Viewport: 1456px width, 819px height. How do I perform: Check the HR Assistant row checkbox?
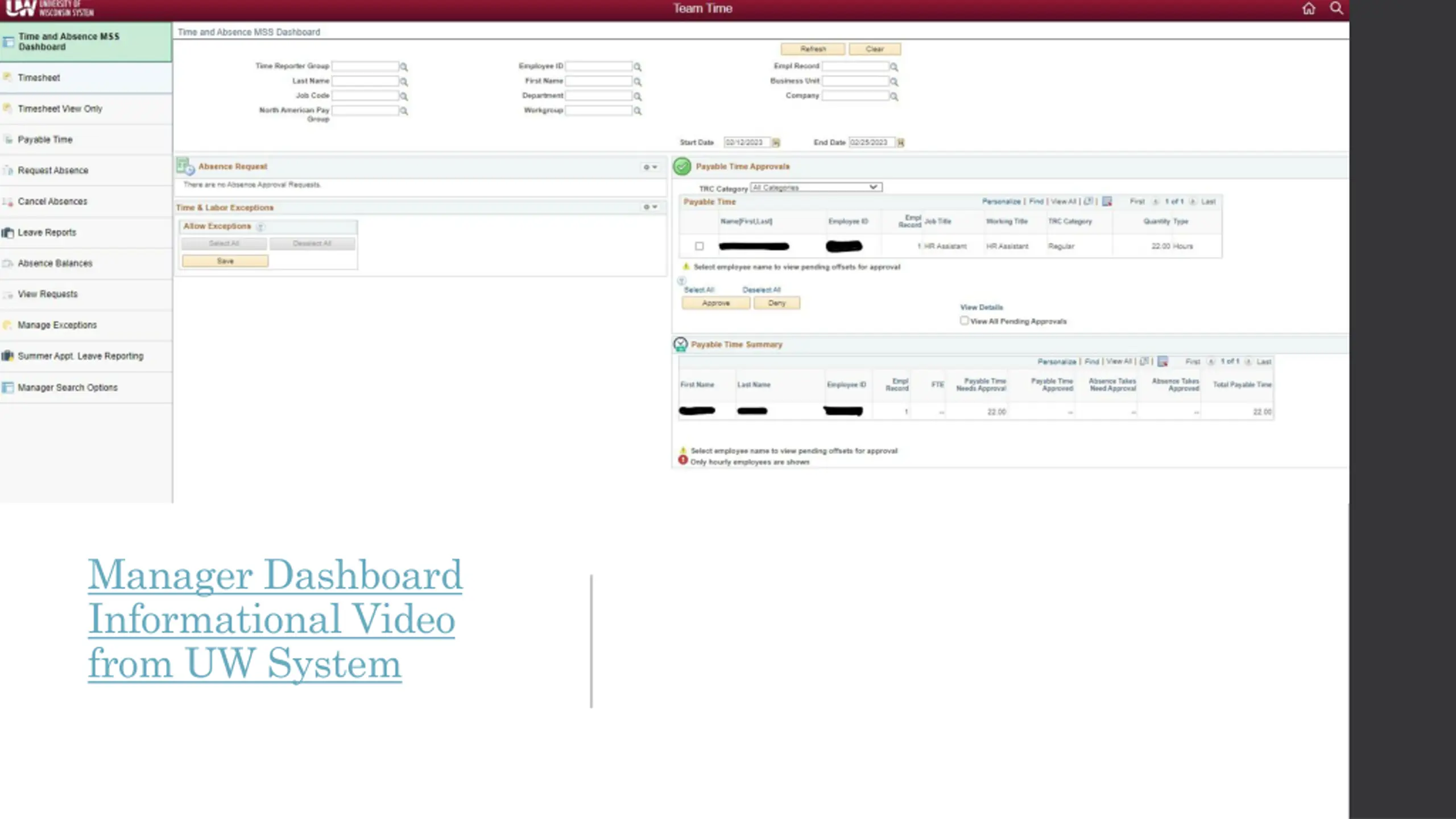point(699,246)
